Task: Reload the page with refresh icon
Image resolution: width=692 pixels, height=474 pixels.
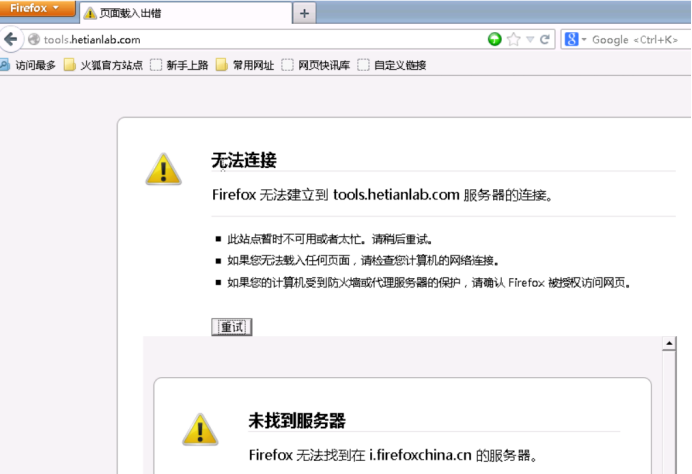Action: click(x=545, y=40)
